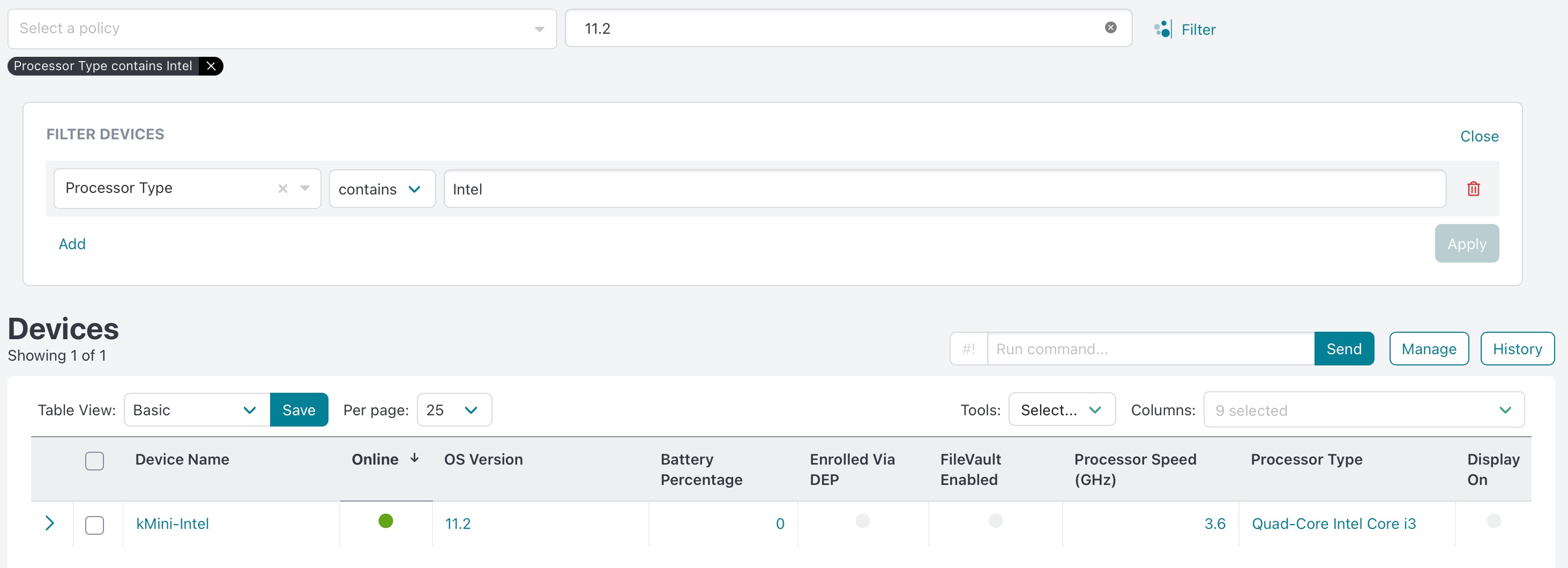This screenshot has width=1568, height=568.
Task: Click the shell prompt icon beside Run command
Action: [968, 349]
